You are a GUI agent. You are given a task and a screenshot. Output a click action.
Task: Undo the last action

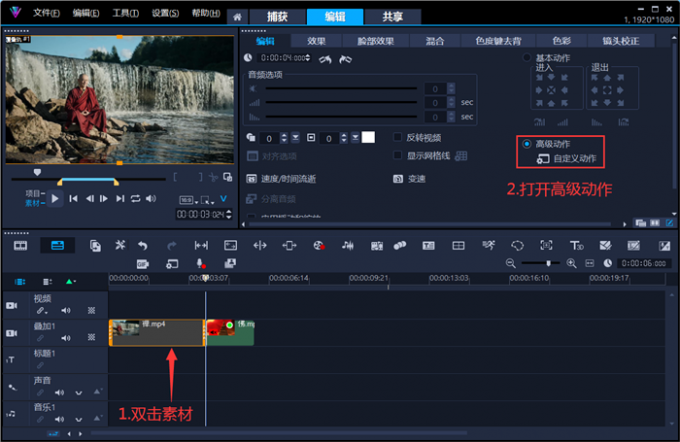click(x=143, y=246)
